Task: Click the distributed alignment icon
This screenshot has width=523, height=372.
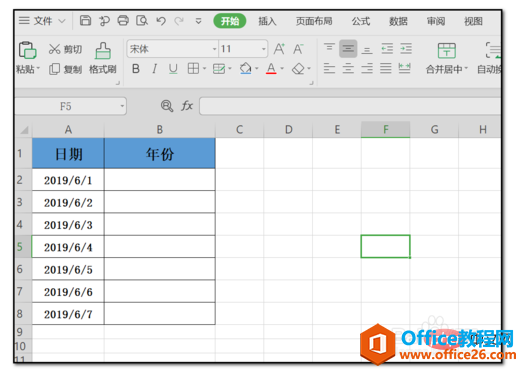Action: (404, 68)
